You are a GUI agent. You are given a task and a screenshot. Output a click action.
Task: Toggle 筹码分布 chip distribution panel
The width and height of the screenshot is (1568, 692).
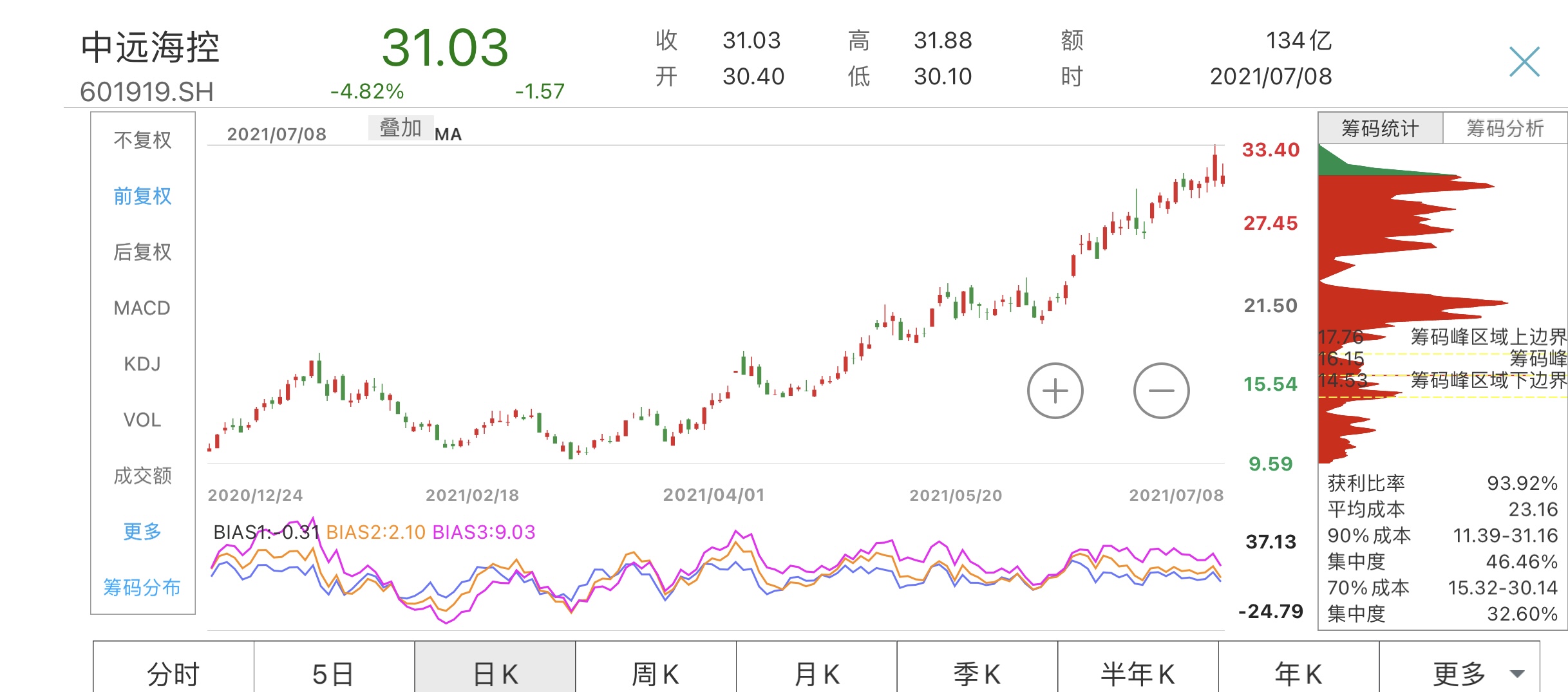[142, 587]
